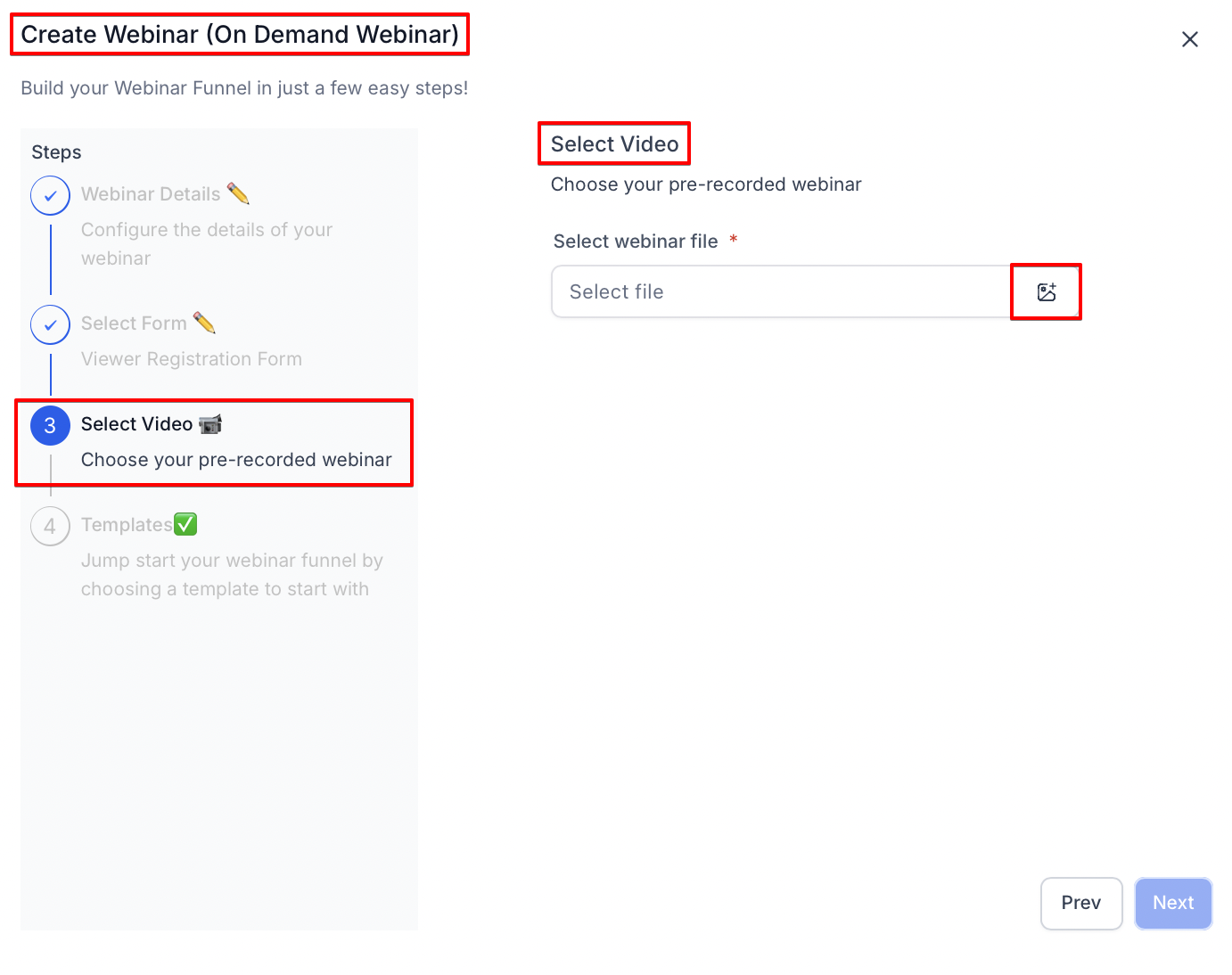
Task: Close the Create Webinar dialog
Action: point(1189,39)
